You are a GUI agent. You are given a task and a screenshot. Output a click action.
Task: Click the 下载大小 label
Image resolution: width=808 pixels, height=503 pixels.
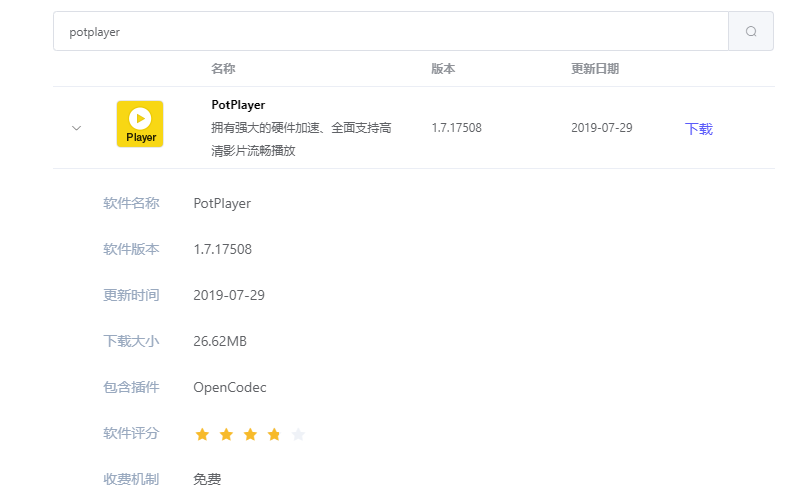pos(131,341)
